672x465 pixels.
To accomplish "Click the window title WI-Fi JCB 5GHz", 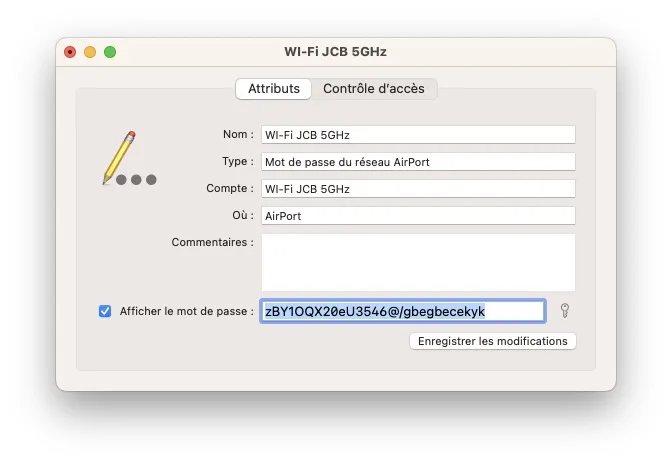I will 336,52.
